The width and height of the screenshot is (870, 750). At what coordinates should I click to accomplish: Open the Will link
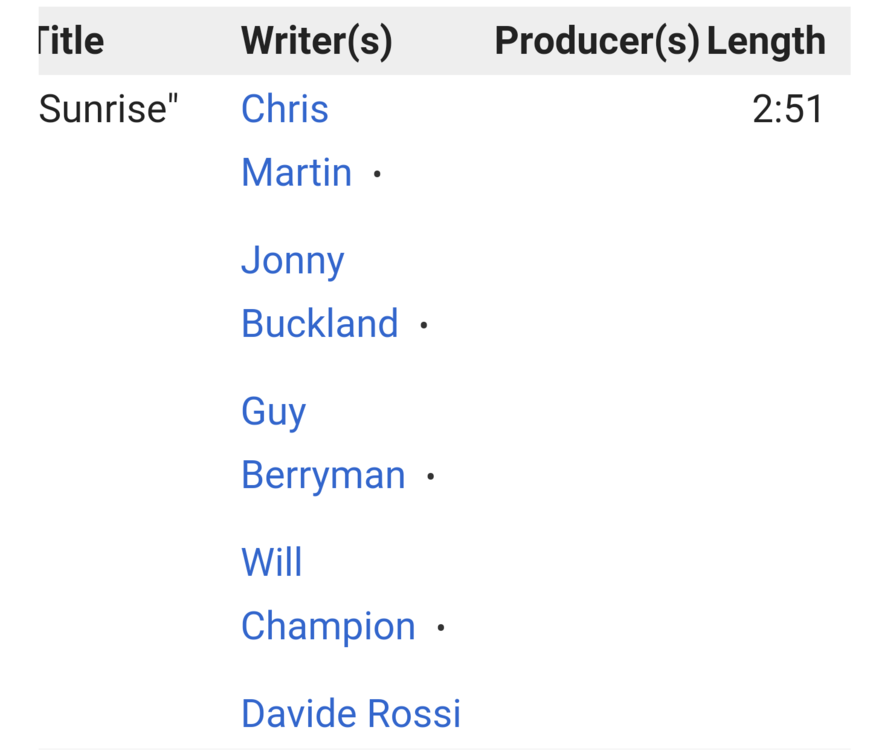coord(271,562)
